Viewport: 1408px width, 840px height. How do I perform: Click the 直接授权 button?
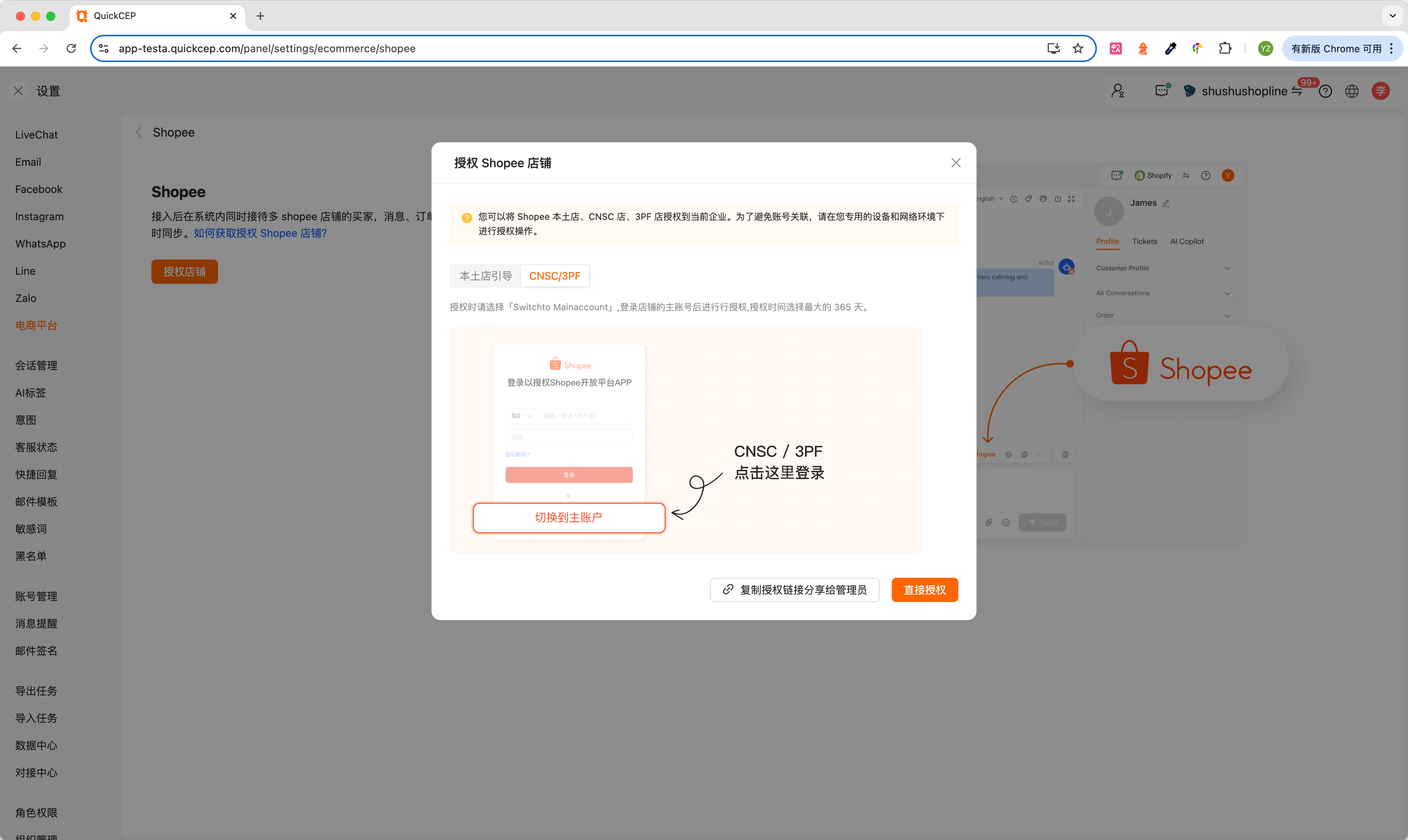[x=924, y=590]
